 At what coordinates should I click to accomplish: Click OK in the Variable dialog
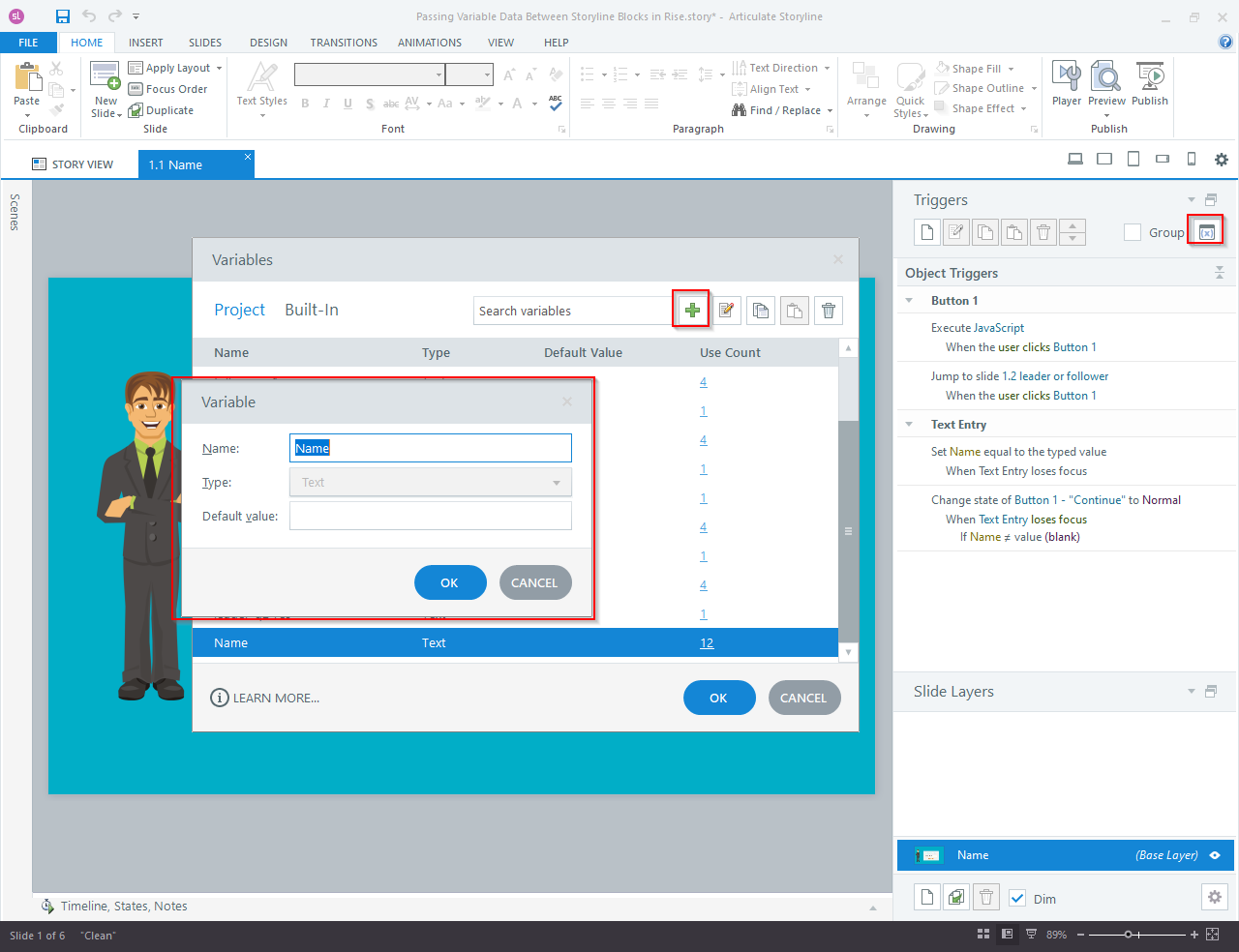pos(450,582)
